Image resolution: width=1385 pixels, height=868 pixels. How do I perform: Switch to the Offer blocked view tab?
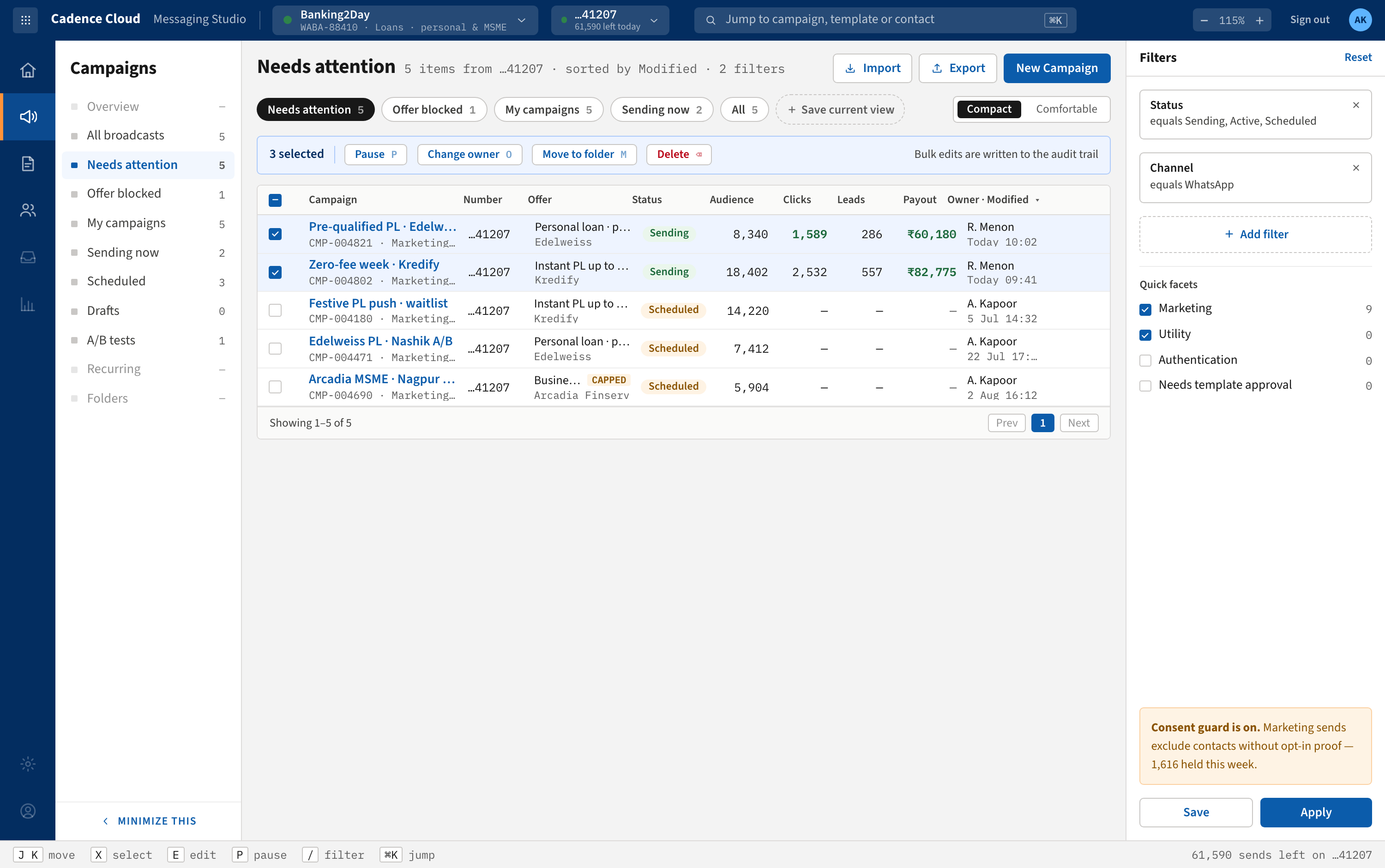[x=434, y=109]
